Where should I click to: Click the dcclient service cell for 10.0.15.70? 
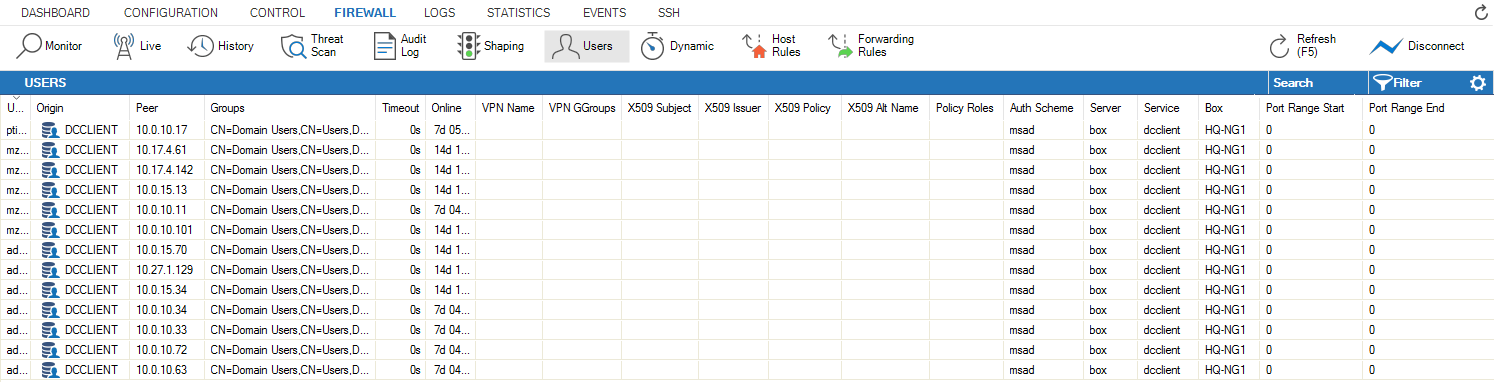1168,250
